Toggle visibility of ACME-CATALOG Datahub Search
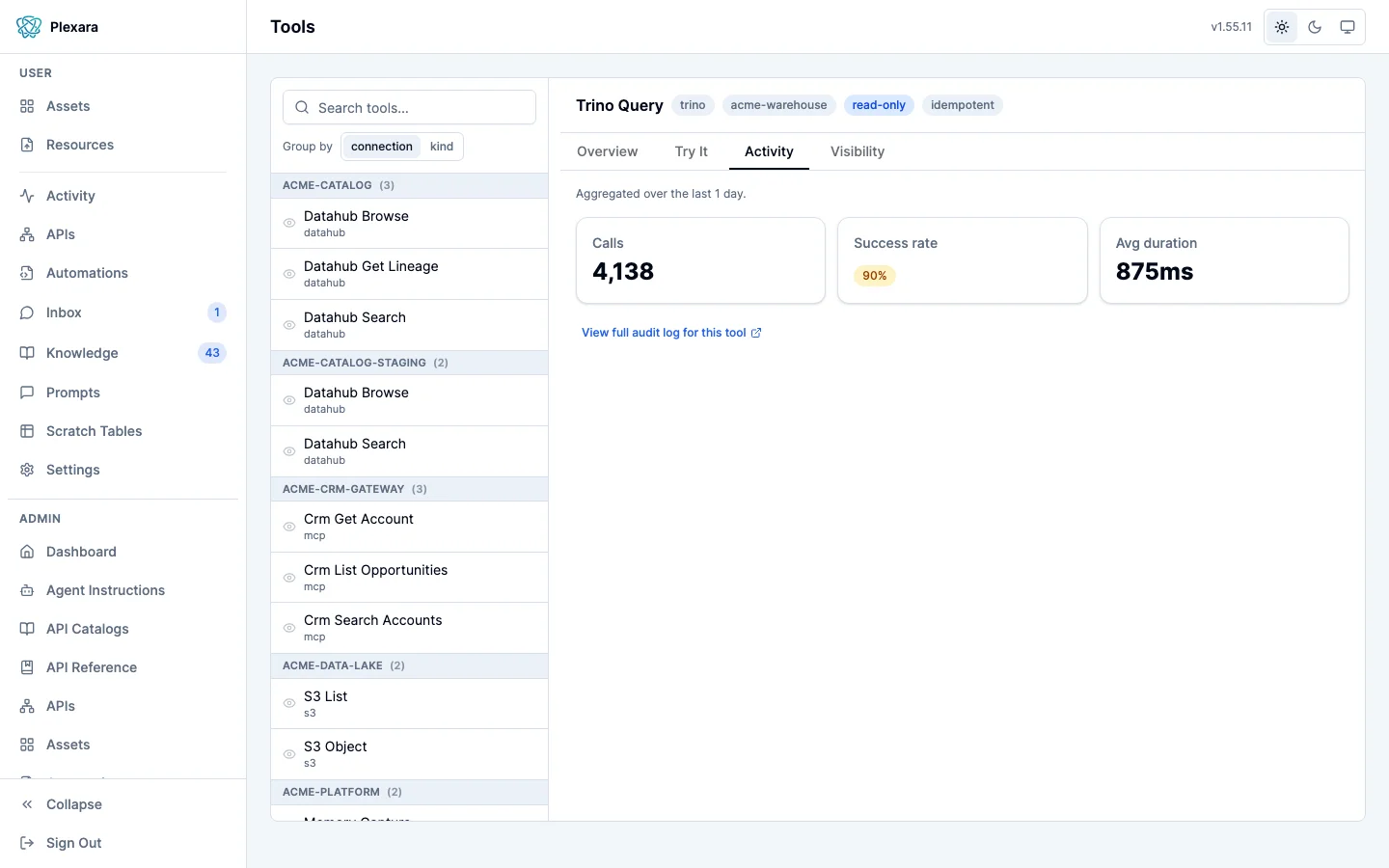The image size is (1389, 868). click(x=289, y=325)
